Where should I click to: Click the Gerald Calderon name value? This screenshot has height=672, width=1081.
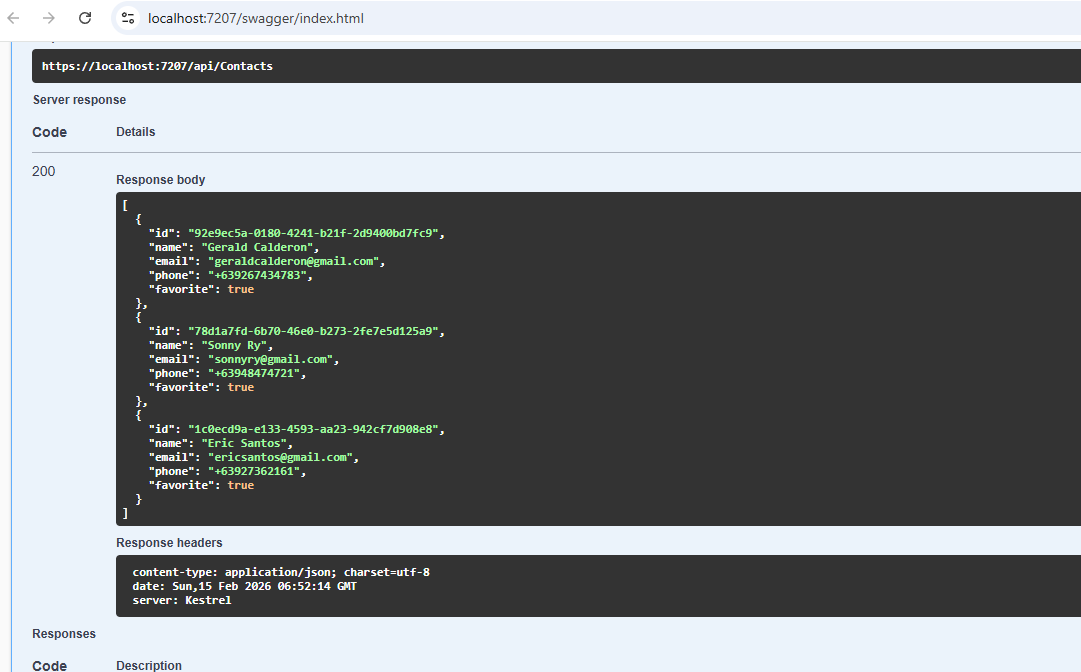(x=259, y=247)
